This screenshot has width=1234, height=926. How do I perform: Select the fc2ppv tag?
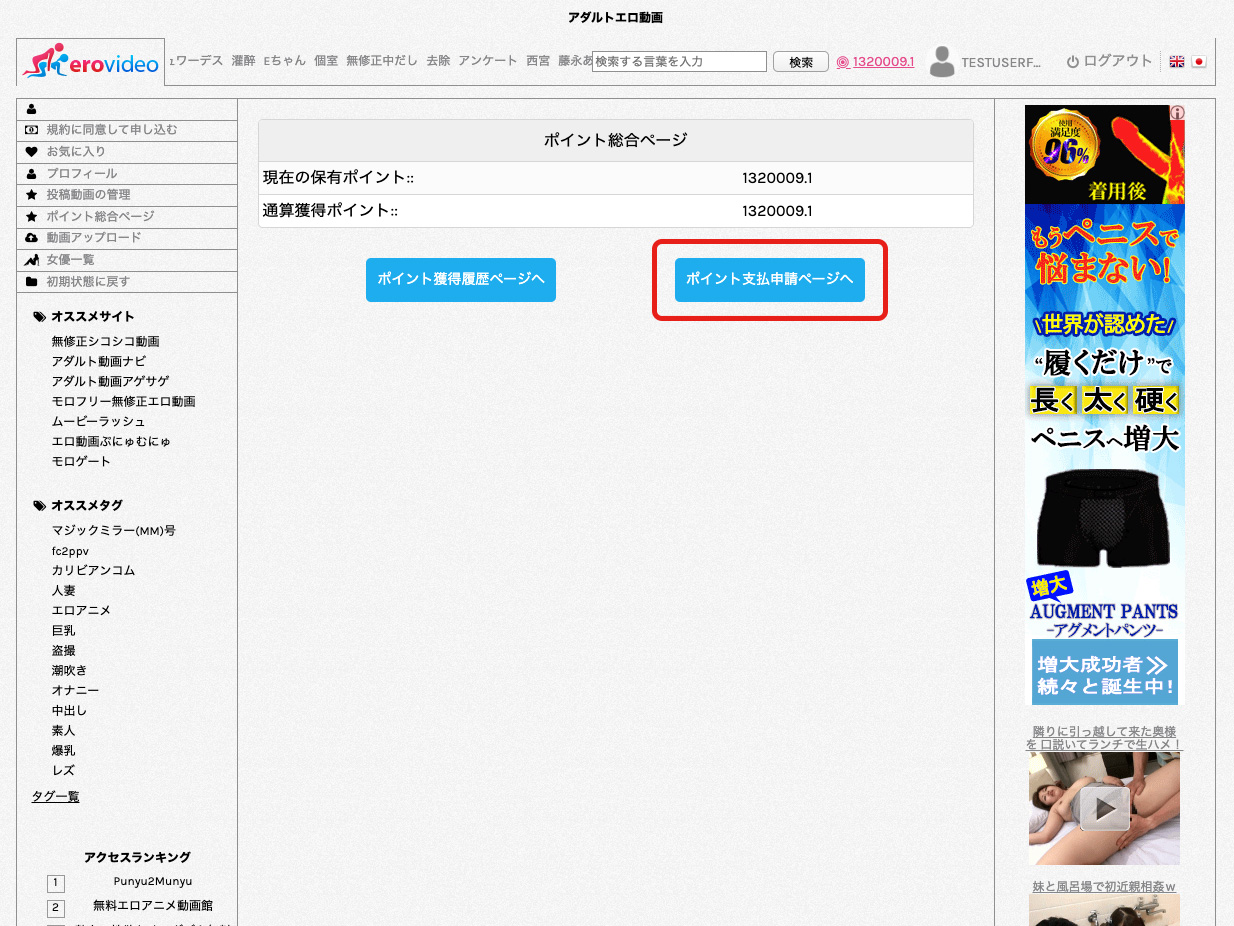[70, 551]
